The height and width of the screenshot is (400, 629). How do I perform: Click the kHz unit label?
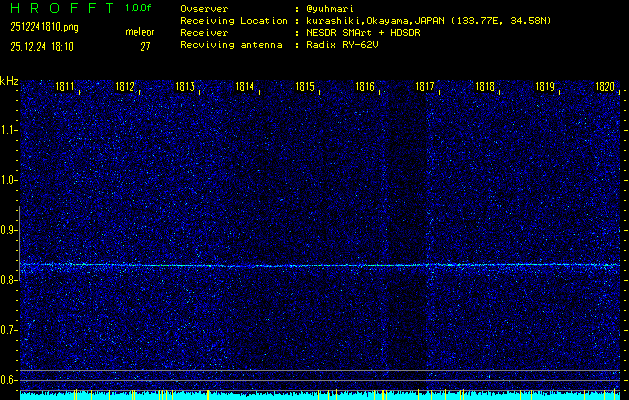tap(9, 80)
